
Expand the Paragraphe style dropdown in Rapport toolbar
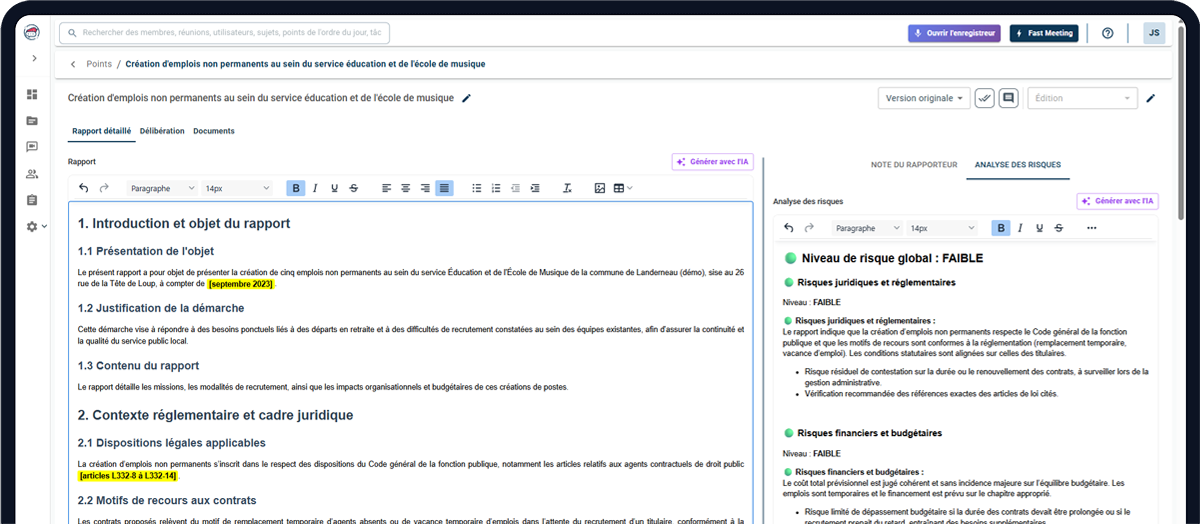[x=160, y=188]
